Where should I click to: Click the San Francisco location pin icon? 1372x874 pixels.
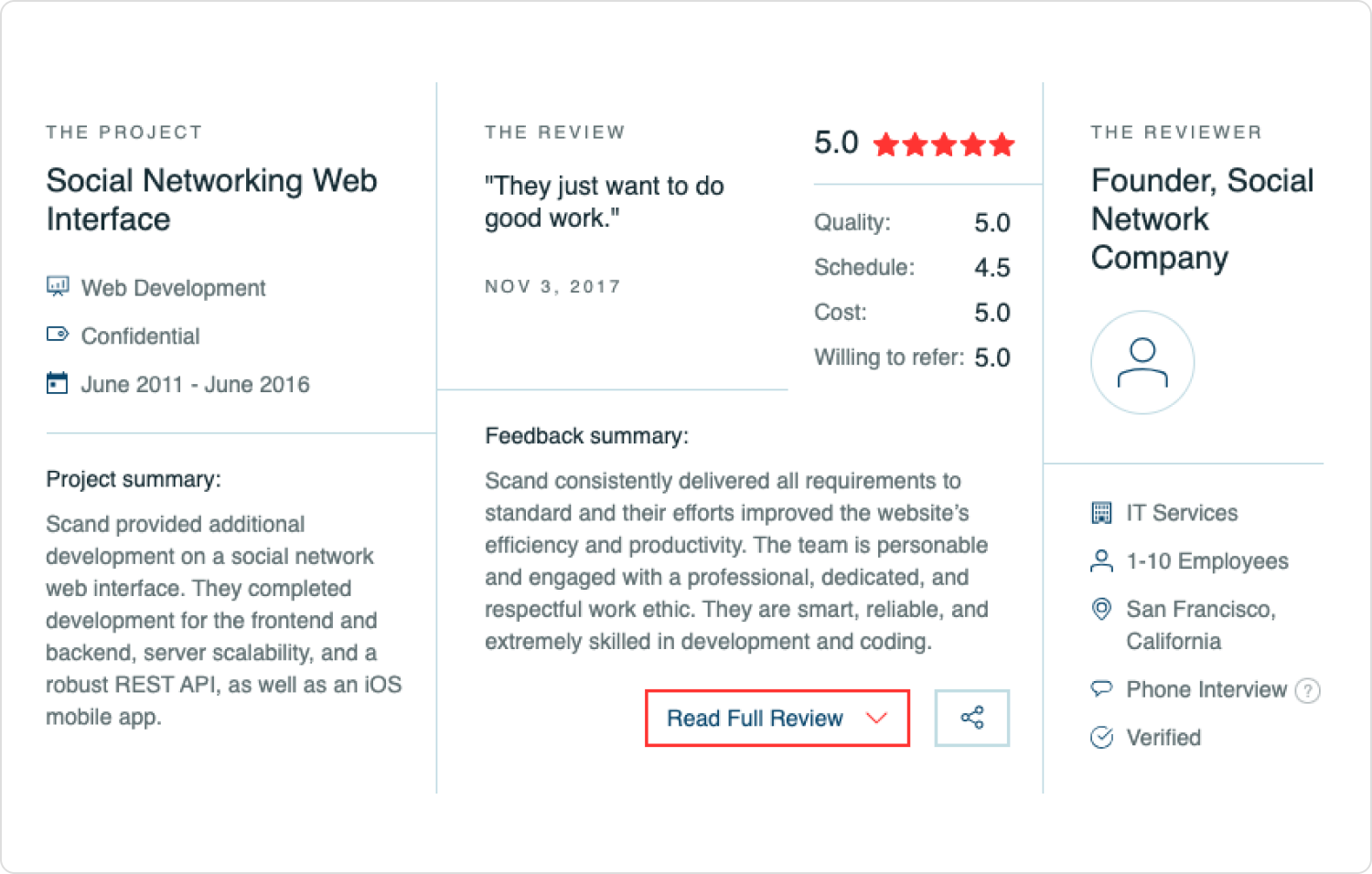(1102, 609)
